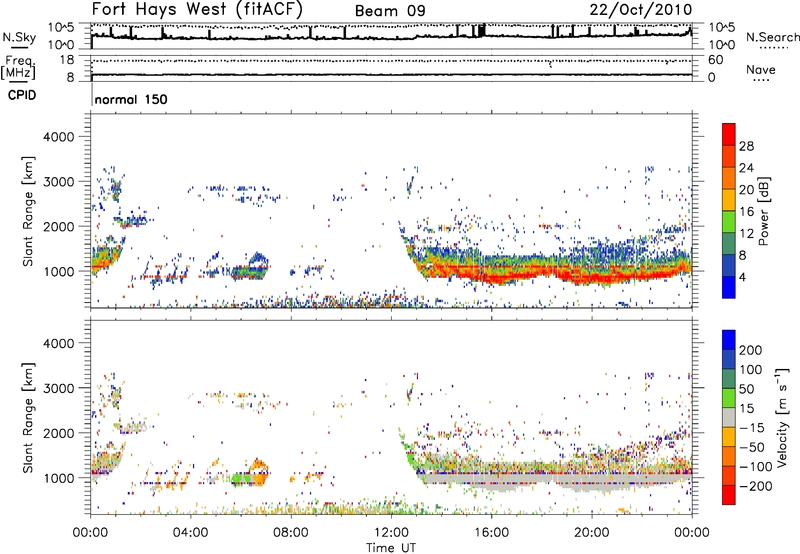Click the '18' frequency axis tick
This screenshot has height=554, width=800.
point(67,60)
